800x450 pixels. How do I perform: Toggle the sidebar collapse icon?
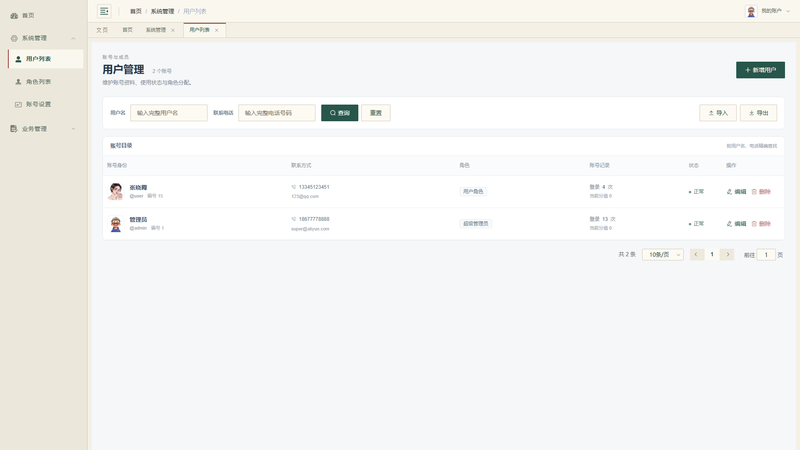pyautogui.click(x=104, y=11)
